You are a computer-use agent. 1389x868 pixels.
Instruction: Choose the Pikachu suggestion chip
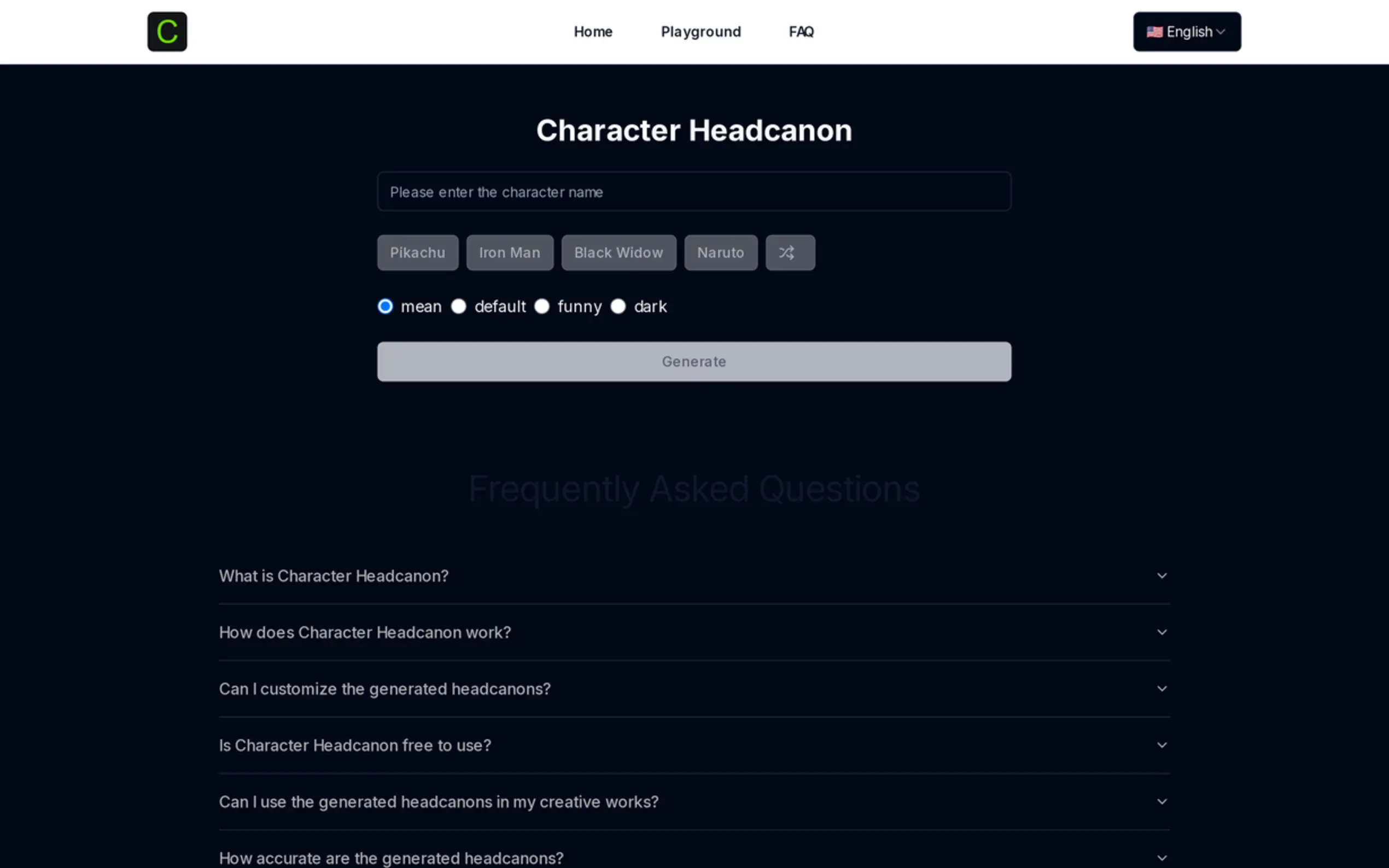[417, 253]
